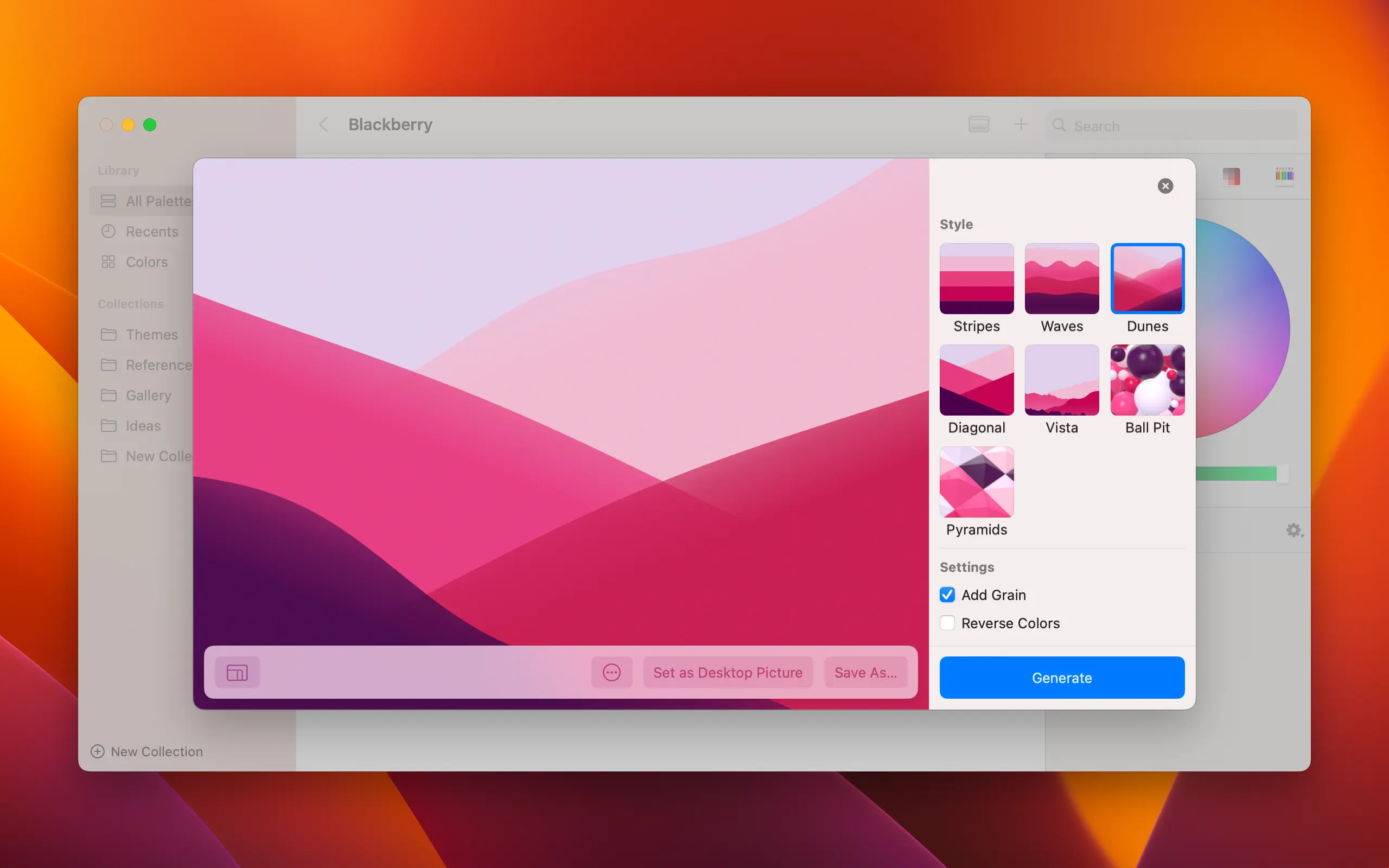This screenshot has height=868, width=1389.
Task: Close the wallpaper generator dialog
Action: pos(1164,186)
